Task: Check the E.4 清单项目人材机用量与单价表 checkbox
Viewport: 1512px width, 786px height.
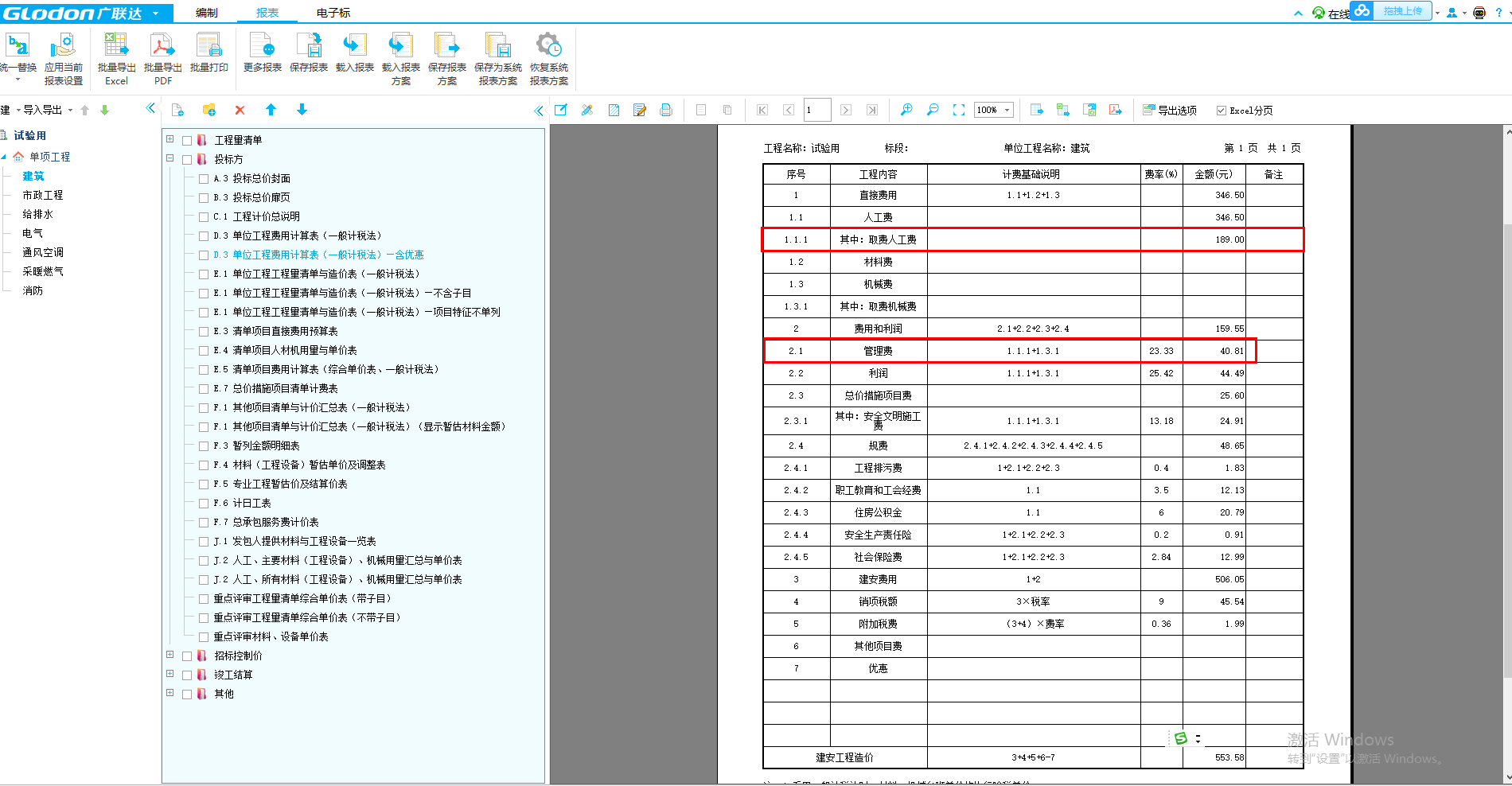Action: (204, 350)
